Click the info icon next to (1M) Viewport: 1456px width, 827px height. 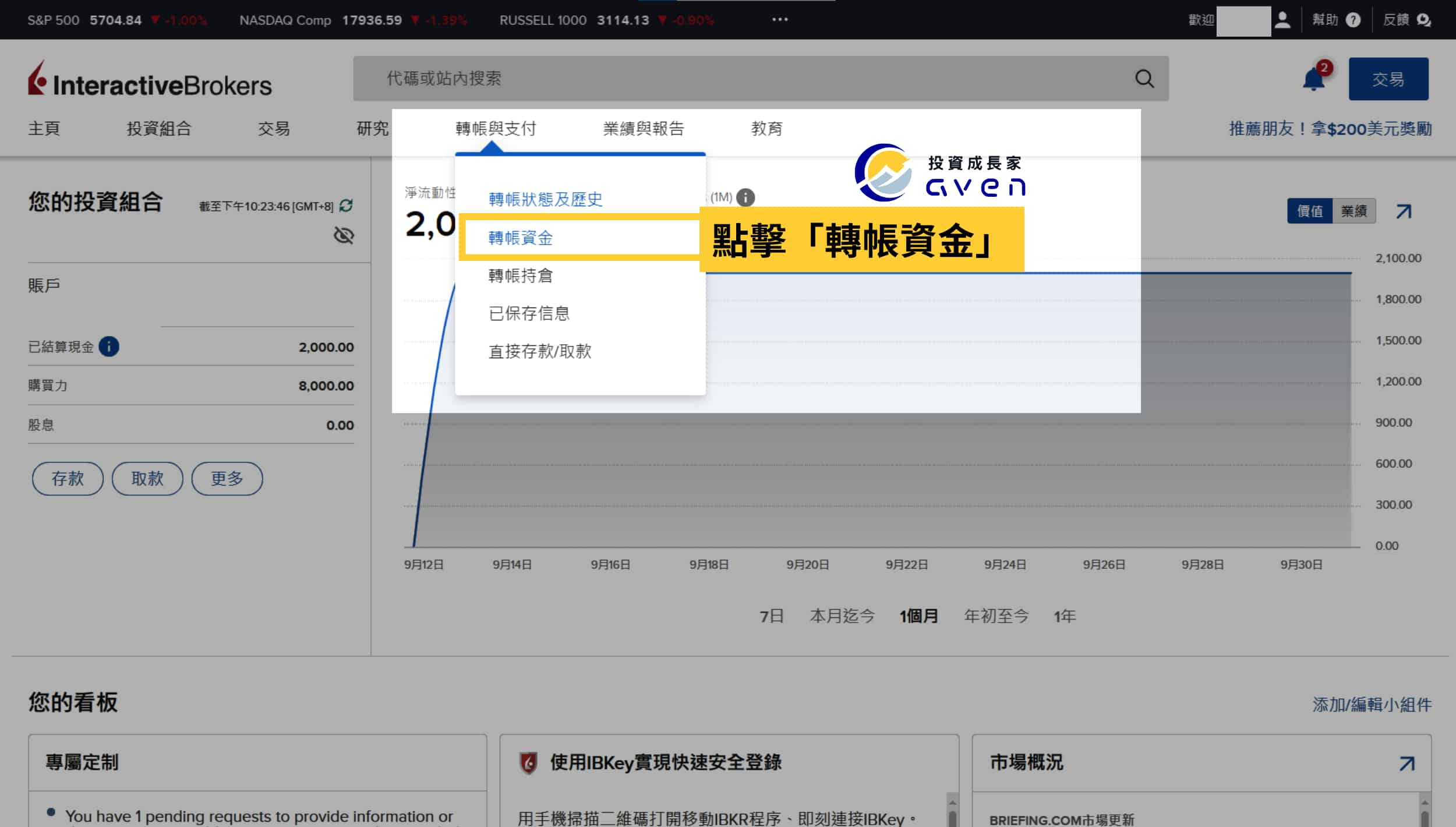tap(745, 197)
